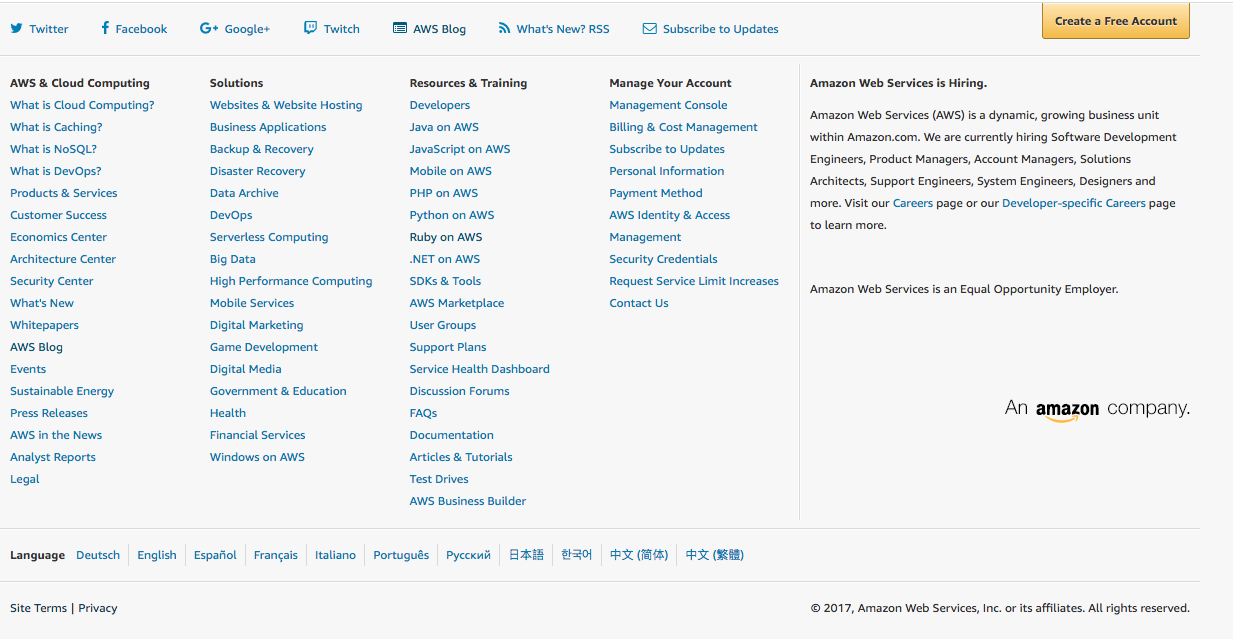Click the Amazon company logo
This screenshot has width=1233, height=639.
(x=1097, y=409)
